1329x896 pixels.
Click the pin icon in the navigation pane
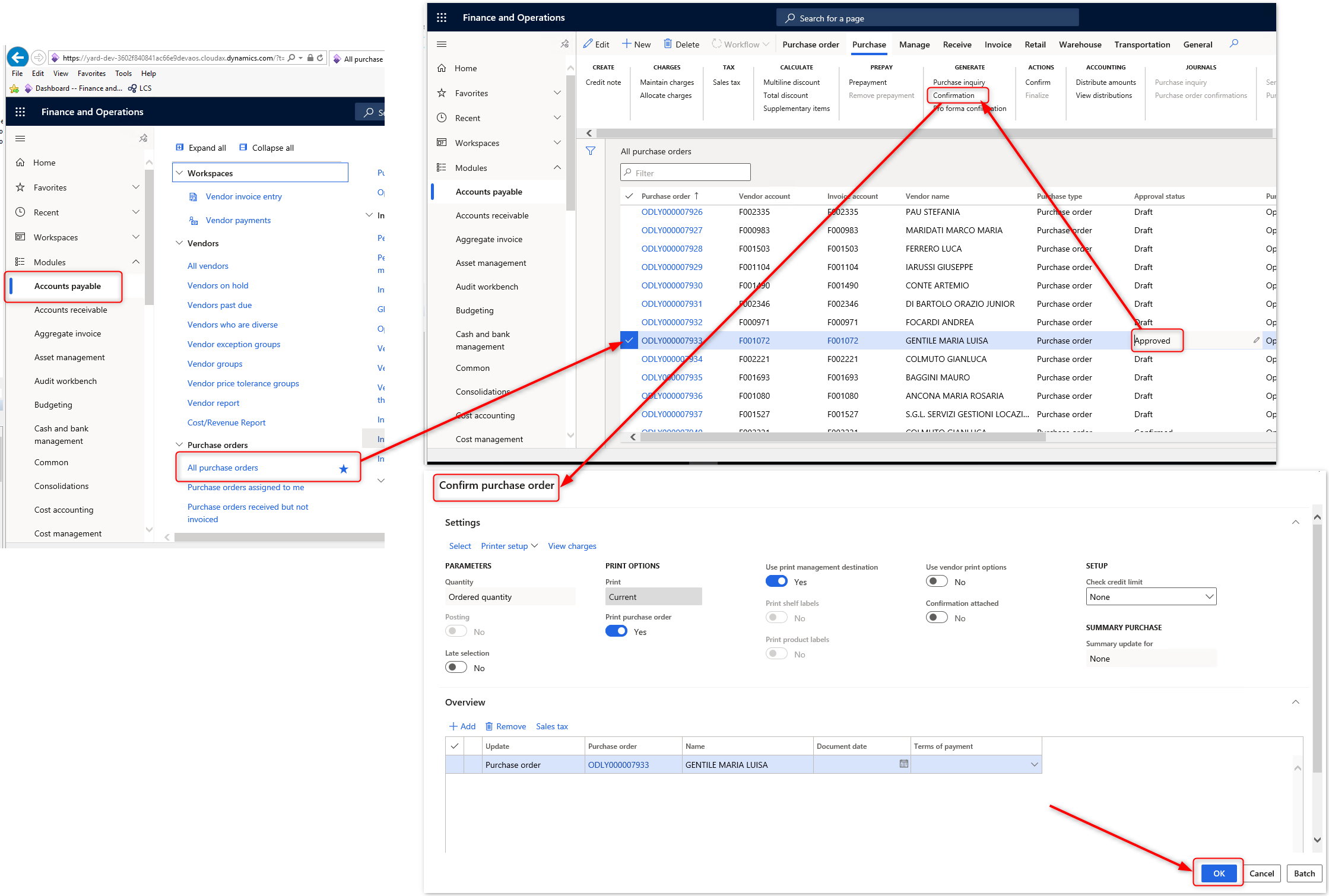pyautogui.click(x=564, y=44)
